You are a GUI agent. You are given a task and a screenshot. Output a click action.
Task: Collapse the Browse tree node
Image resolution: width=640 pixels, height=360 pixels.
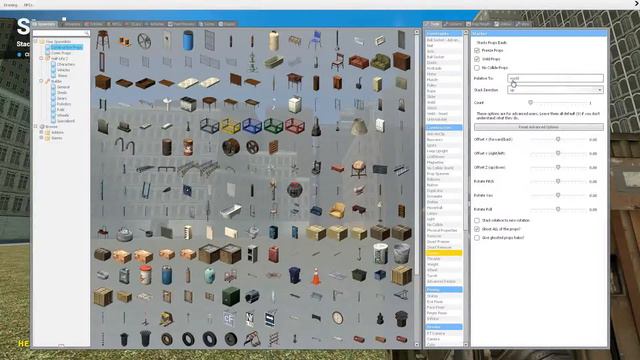click(x=36, y=127)
